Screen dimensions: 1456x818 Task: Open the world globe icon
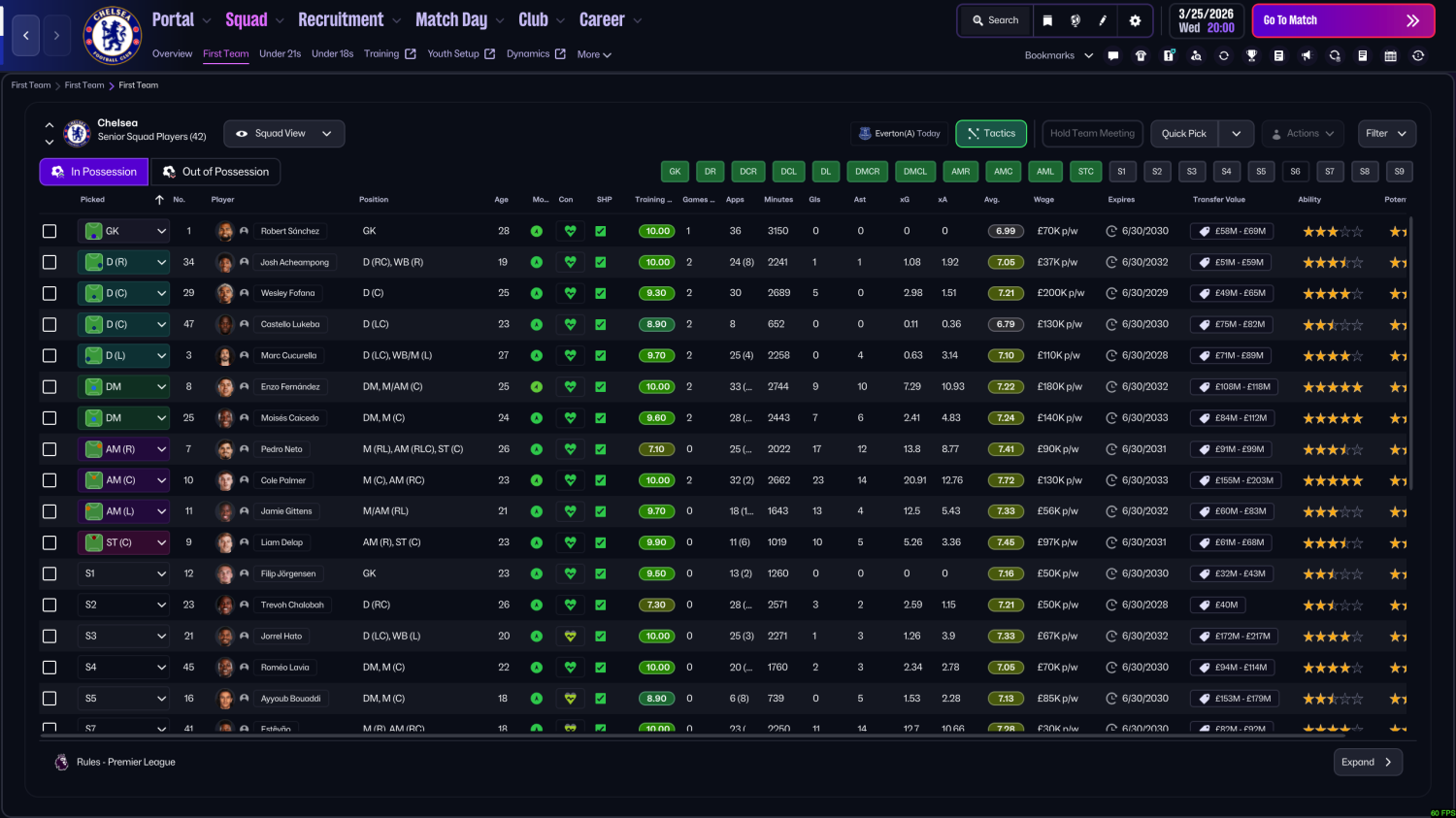1075,20
